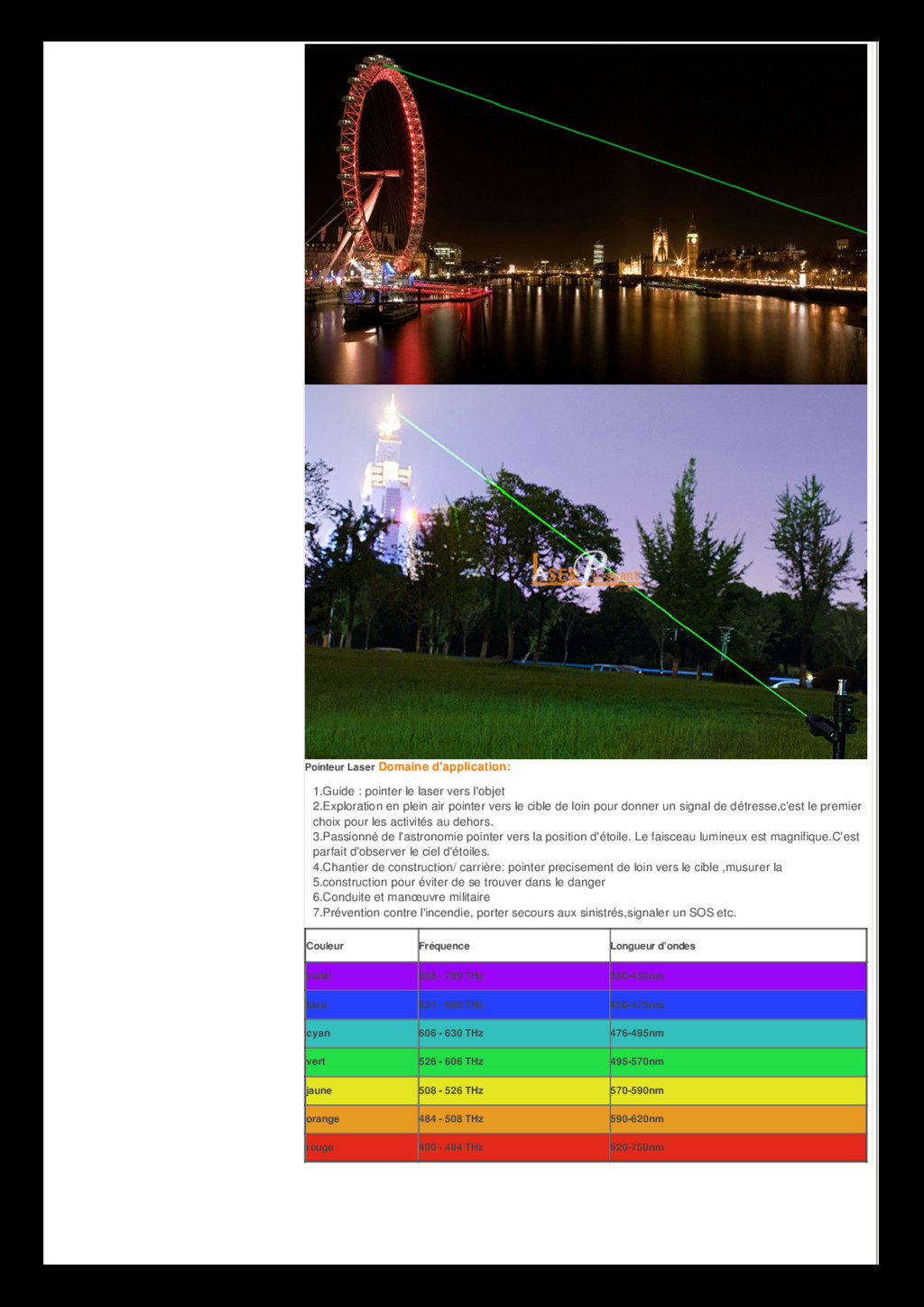Click the '484 - 508 THz' cell
The width and height of the screenshot is (924, 1307).
coord(513,1119)
